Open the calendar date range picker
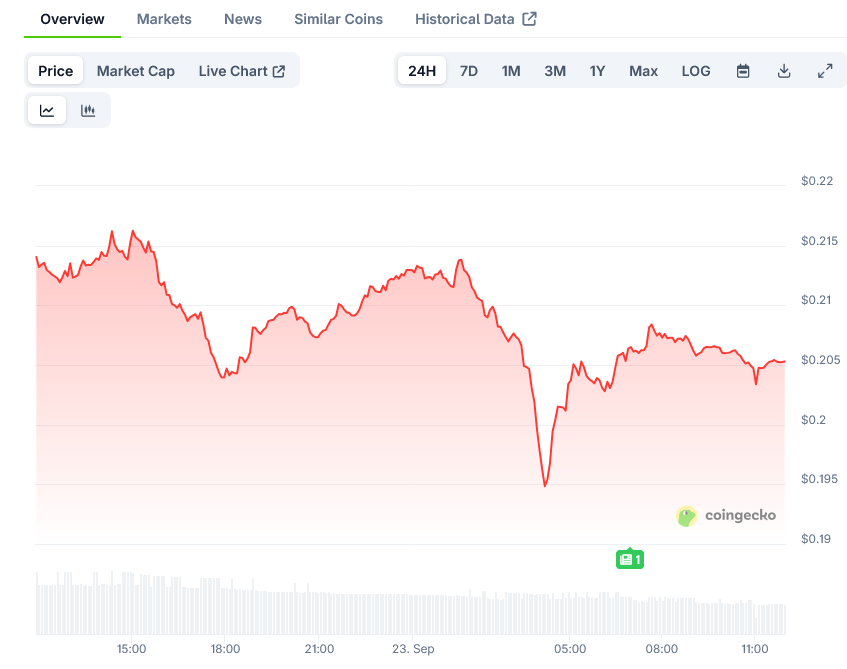The image size is (847, 669). point(743,71)
